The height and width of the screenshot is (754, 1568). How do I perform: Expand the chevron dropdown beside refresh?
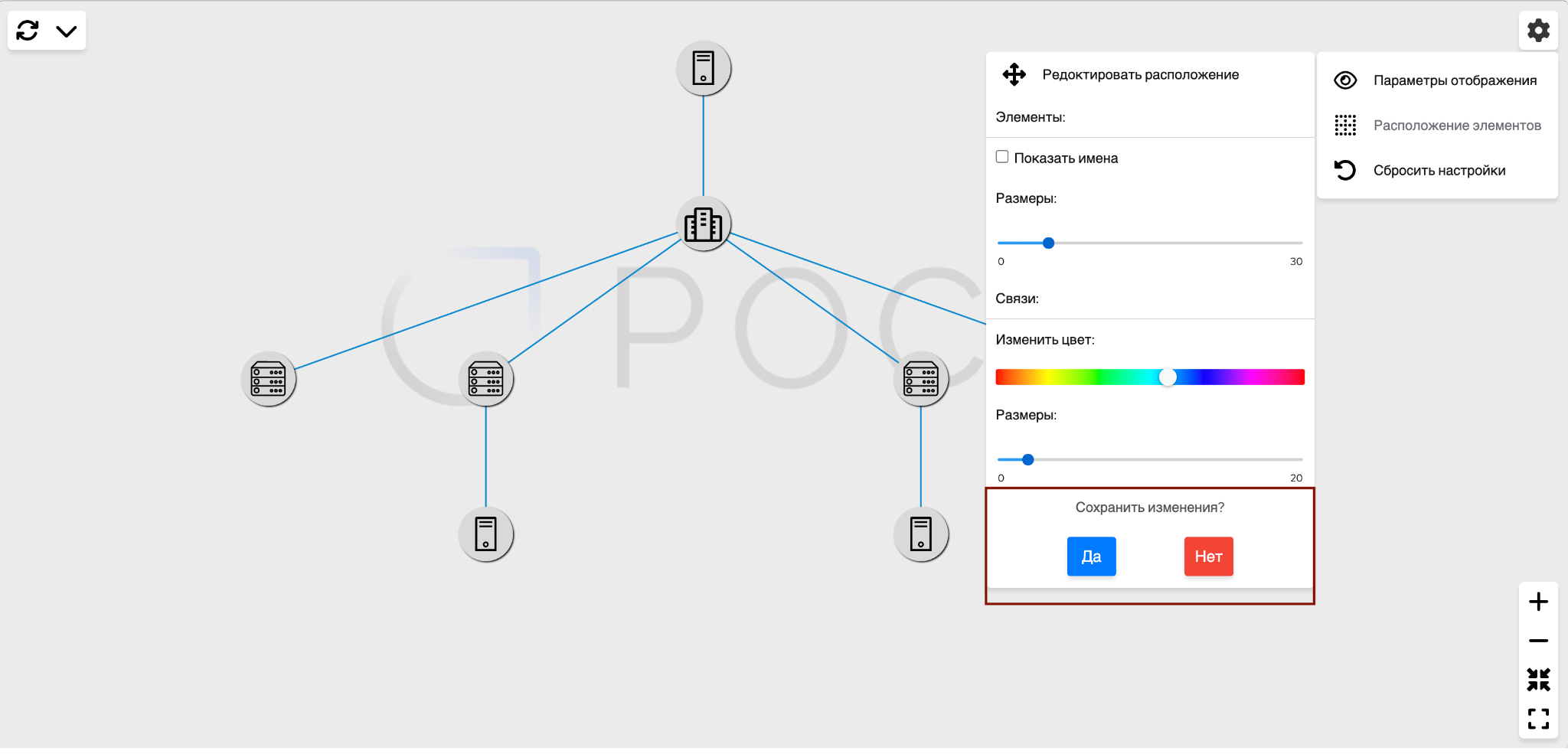click(67, 31)
